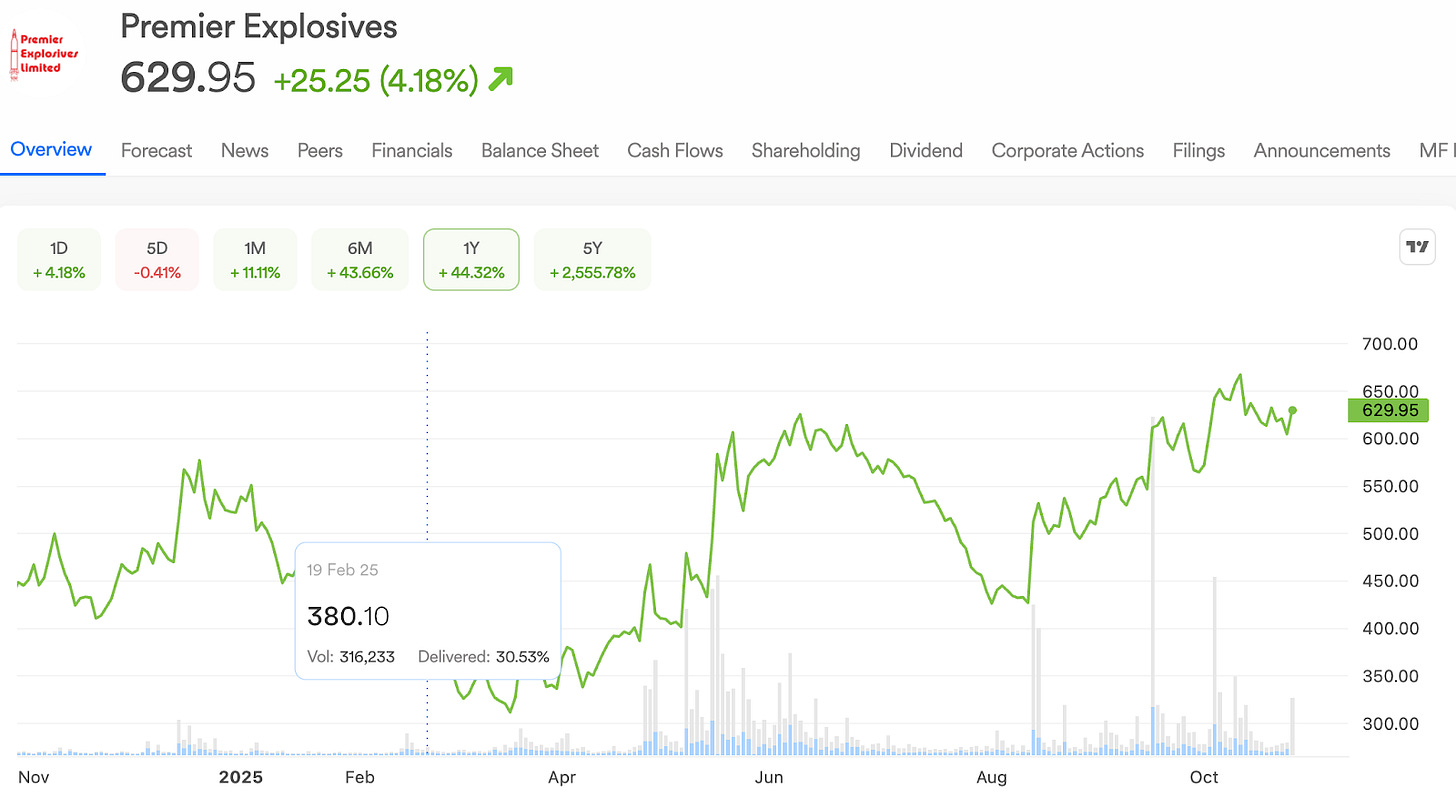The height and width of the screenshot is (808, 1456).
Task: Select the 6M timeframe button
Action: pyautogui.click(x=360, y=260)
